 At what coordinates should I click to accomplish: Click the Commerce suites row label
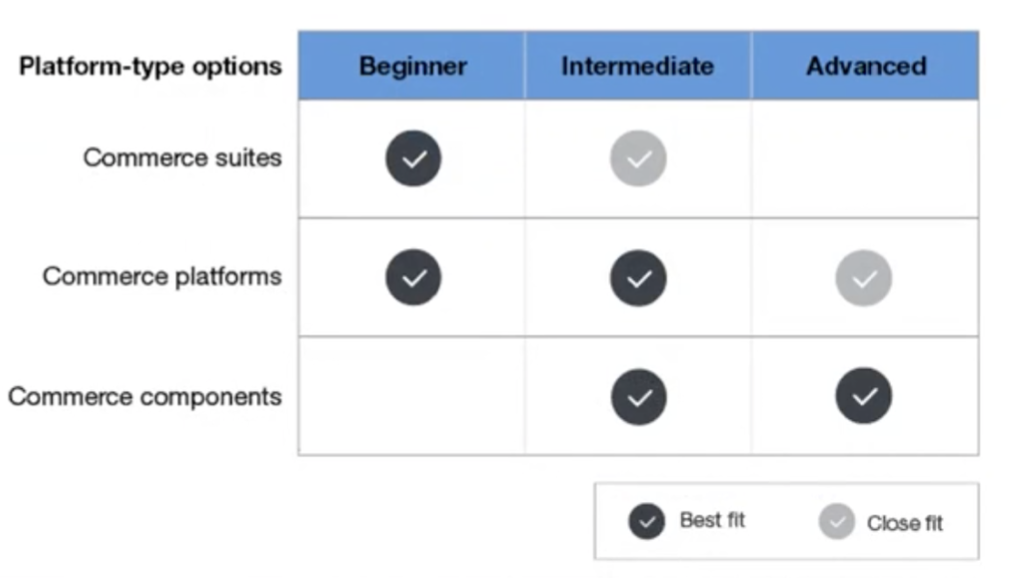coord(182,158)
